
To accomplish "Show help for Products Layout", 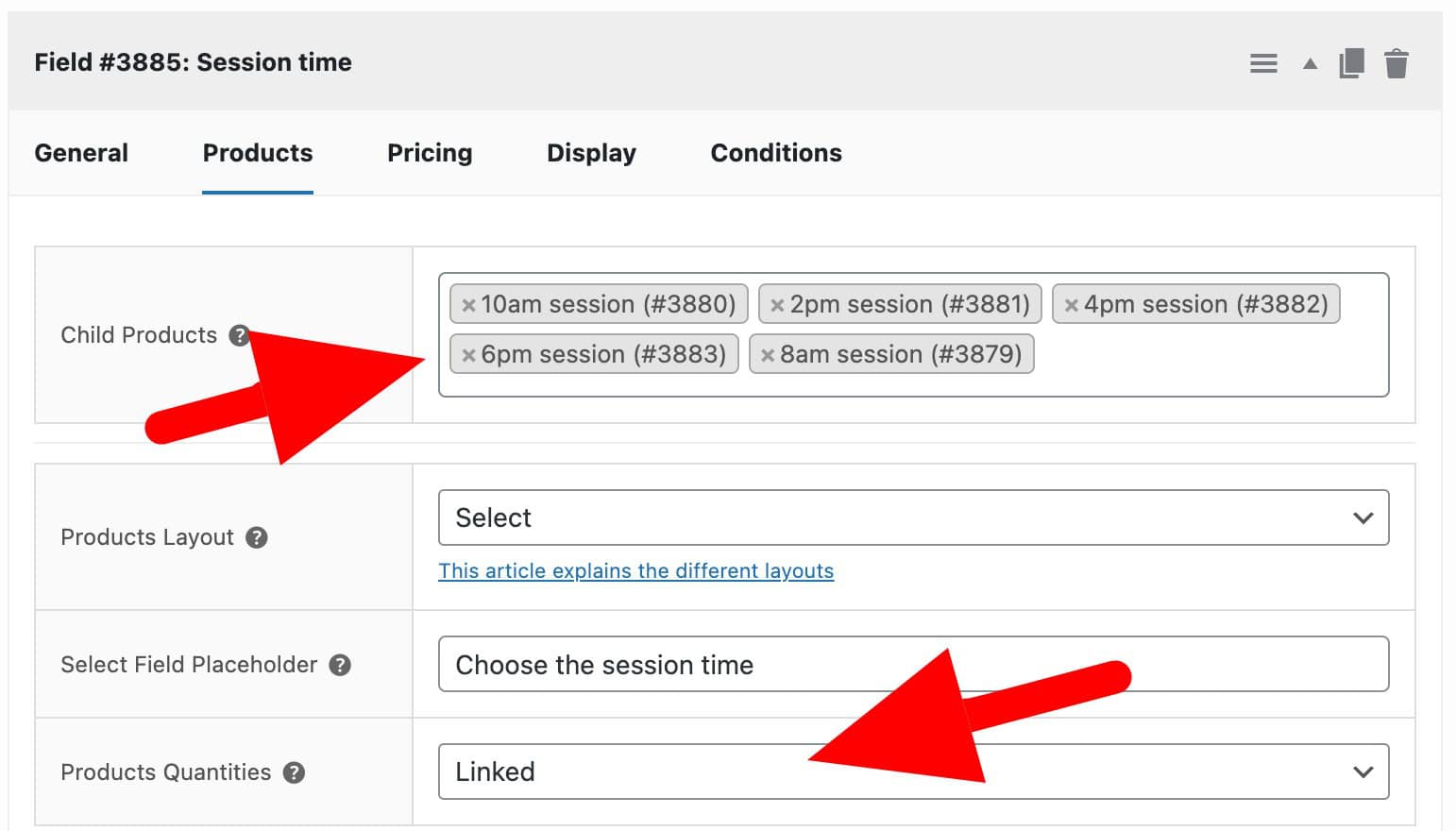I will tap(257, 537).
